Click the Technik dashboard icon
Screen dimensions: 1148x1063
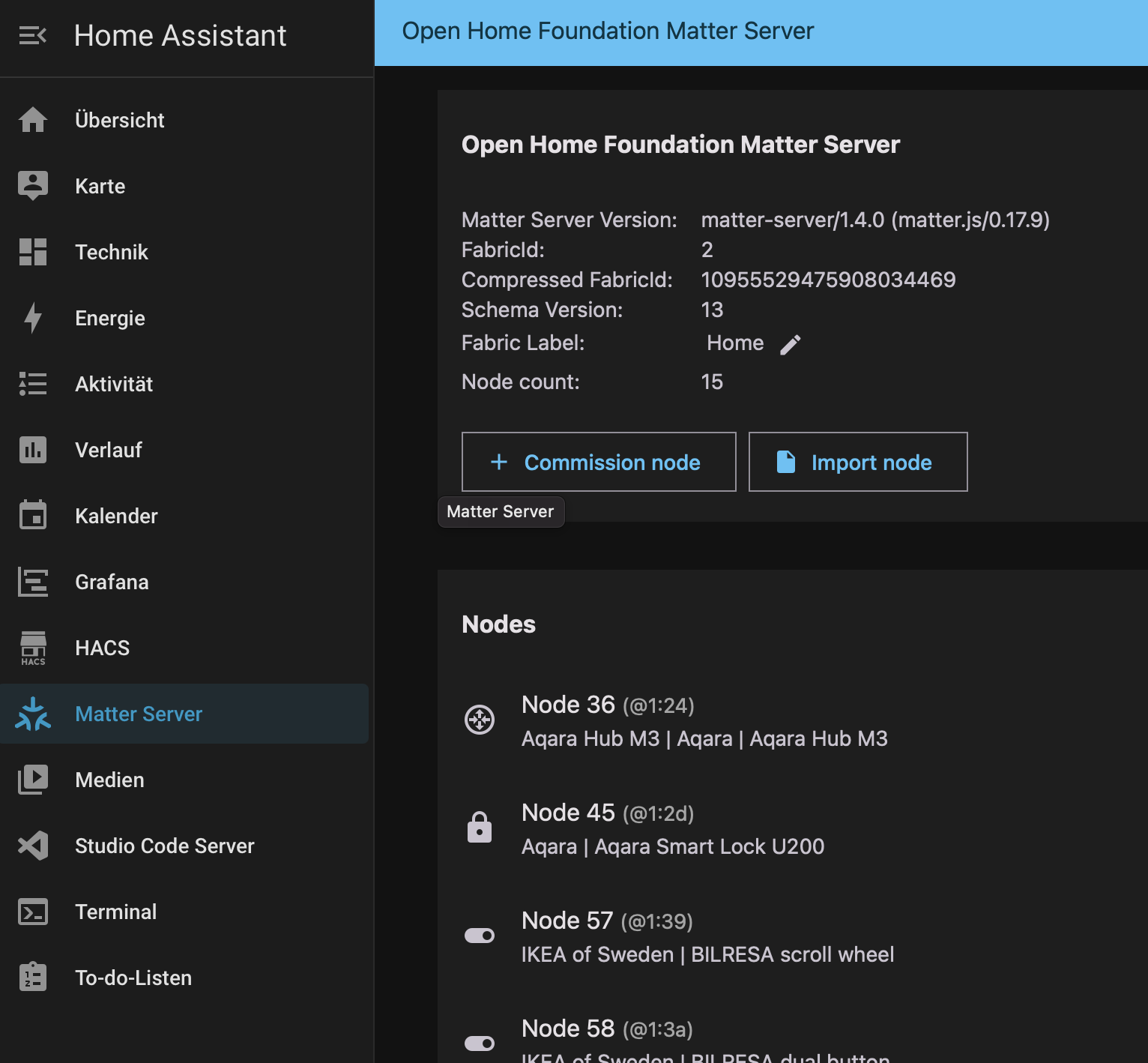pos(33,252)
